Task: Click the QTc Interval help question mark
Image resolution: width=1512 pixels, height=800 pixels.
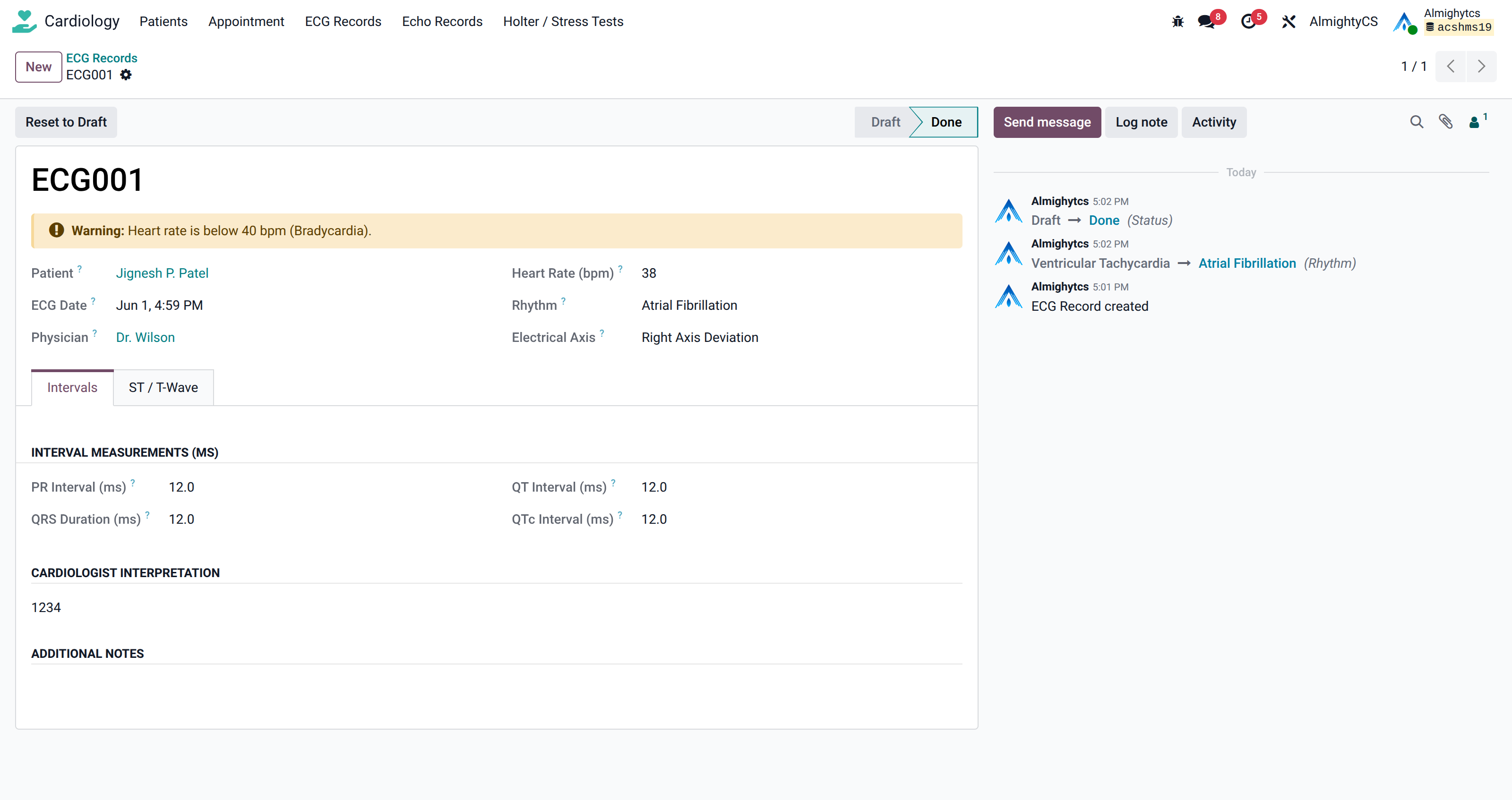Action: pyautogui.click(x=620, y=515)
